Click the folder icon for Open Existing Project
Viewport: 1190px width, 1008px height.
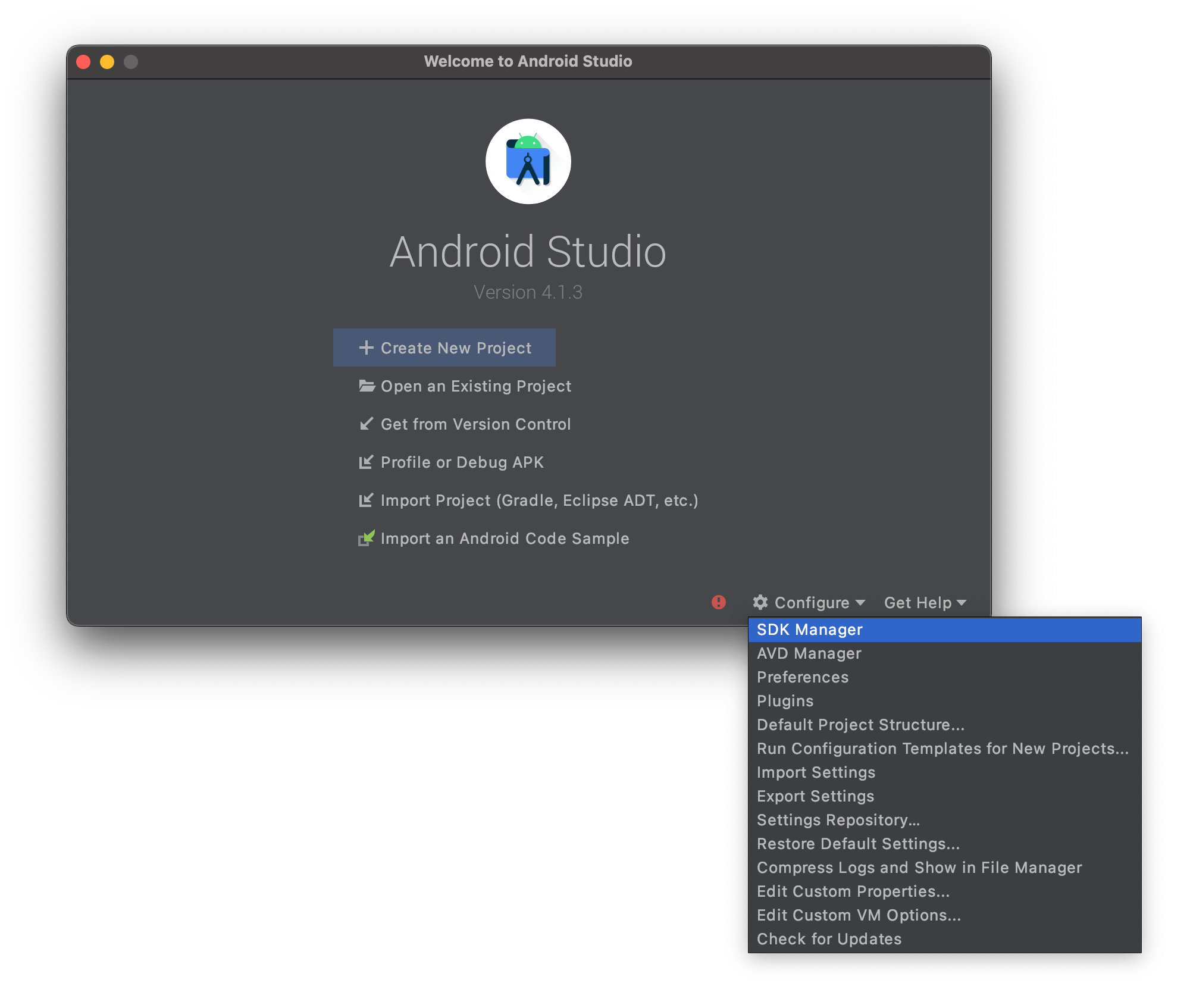(x=367, y=386)
